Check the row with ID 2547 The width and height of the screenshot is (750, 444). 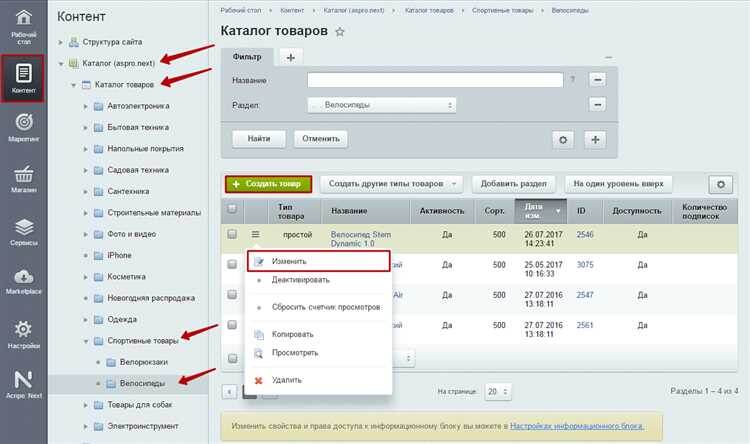click(232, 295)
